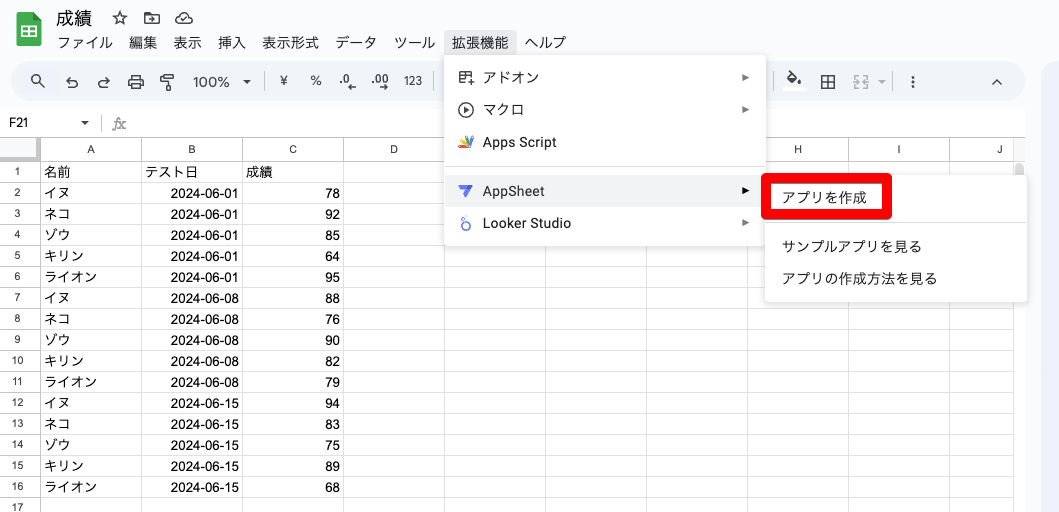The image size is (1059, 512).
Task: Click the undo arrow icon
Action: pos(72,82)
